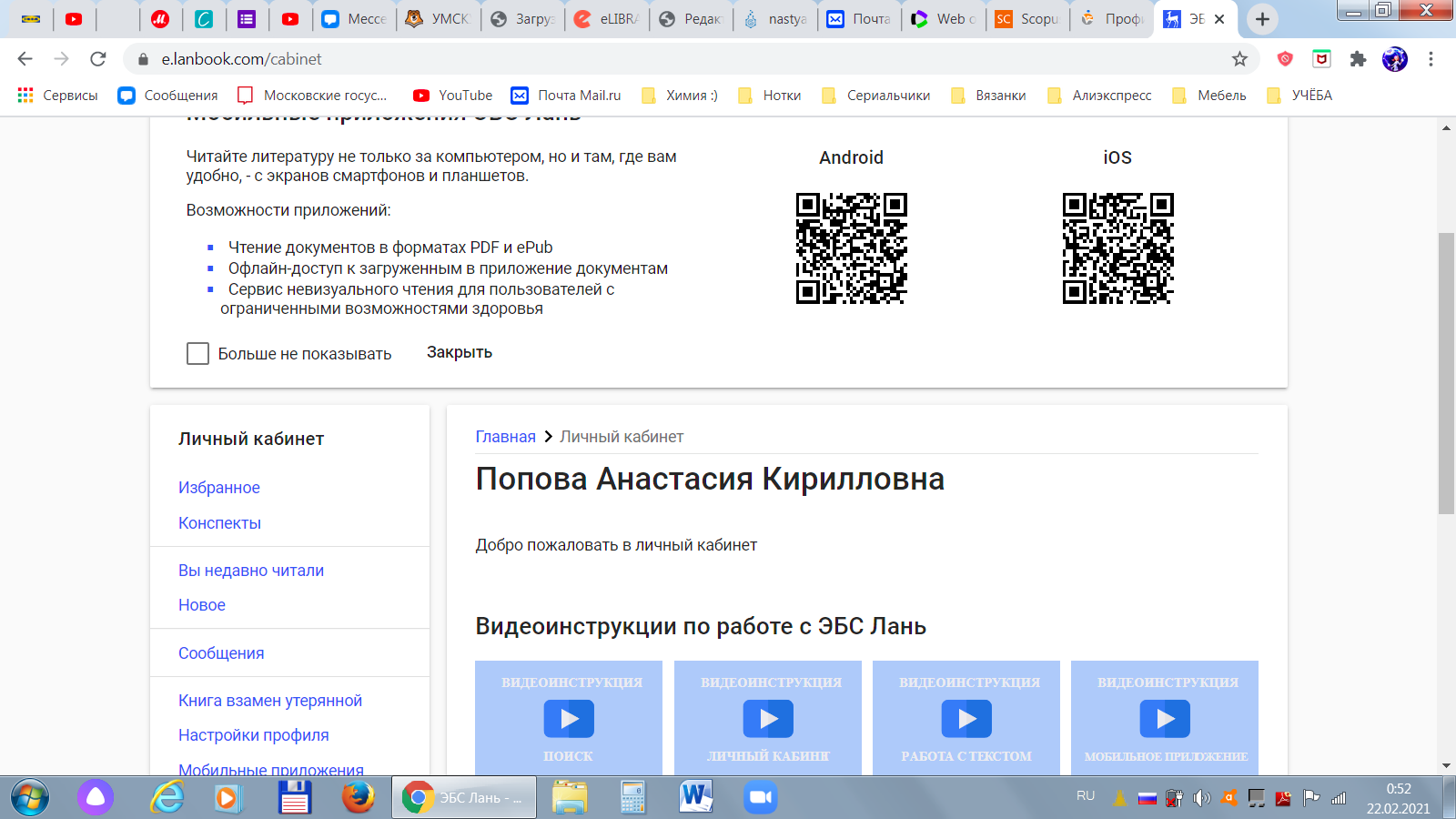Click the Android QR code

(852, 248)
